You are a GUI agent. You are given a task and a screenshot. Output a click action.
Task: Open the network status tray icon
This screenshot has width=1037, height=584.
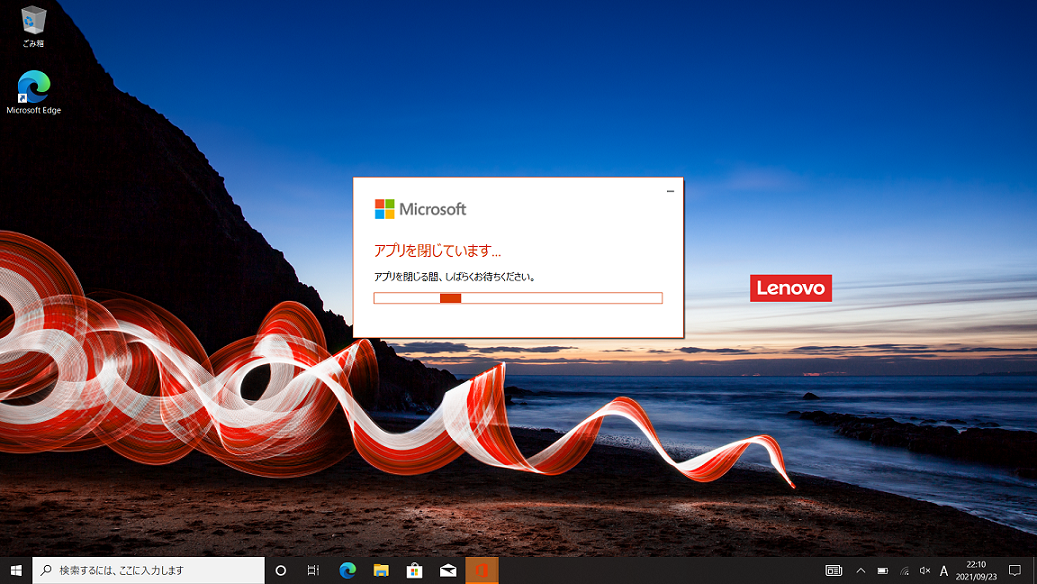point(904,570)
